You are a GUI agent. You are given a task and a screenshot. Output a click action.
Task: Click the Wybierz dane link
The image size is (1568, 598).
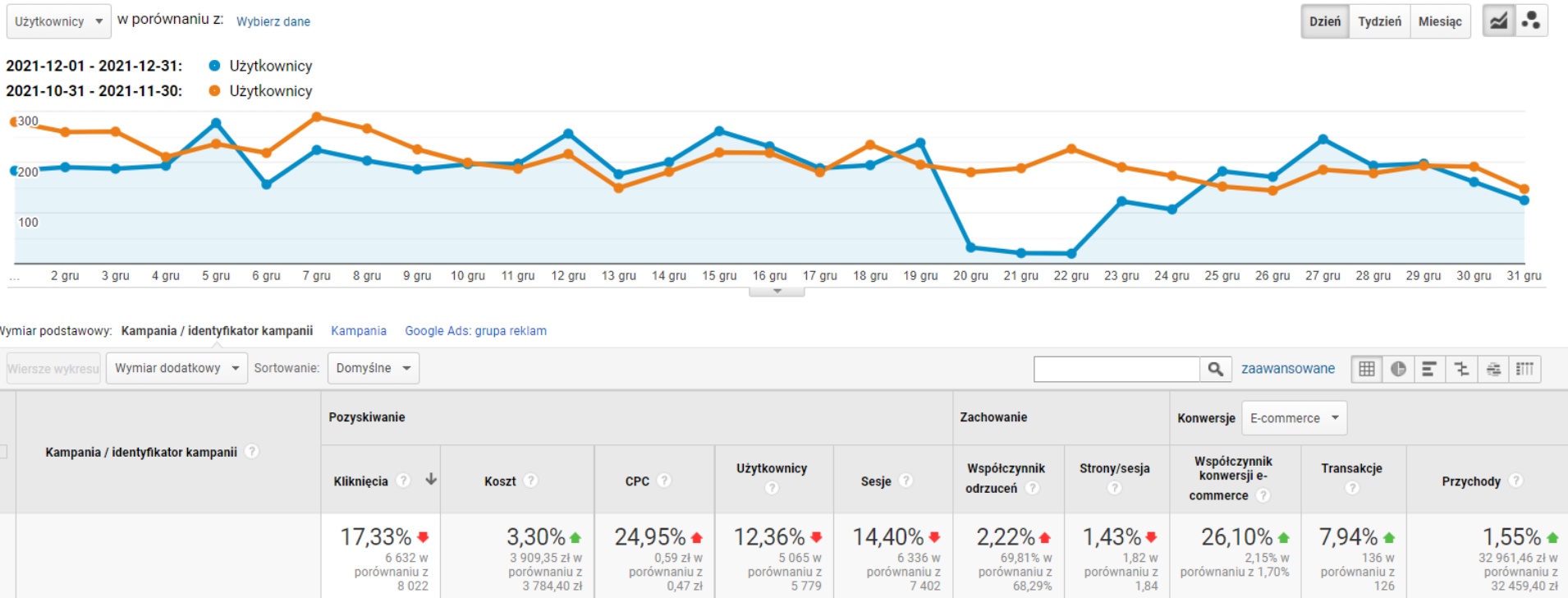click(273, 21)
